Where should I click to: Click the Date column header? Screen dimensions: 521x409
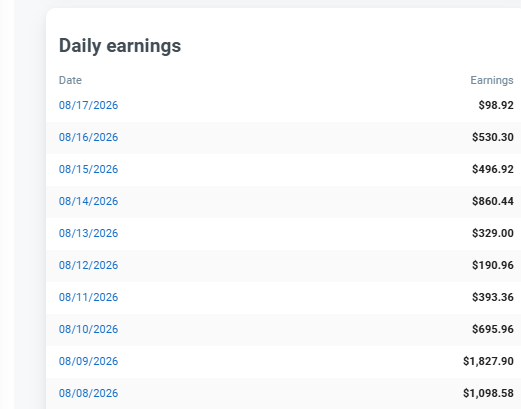70,80
